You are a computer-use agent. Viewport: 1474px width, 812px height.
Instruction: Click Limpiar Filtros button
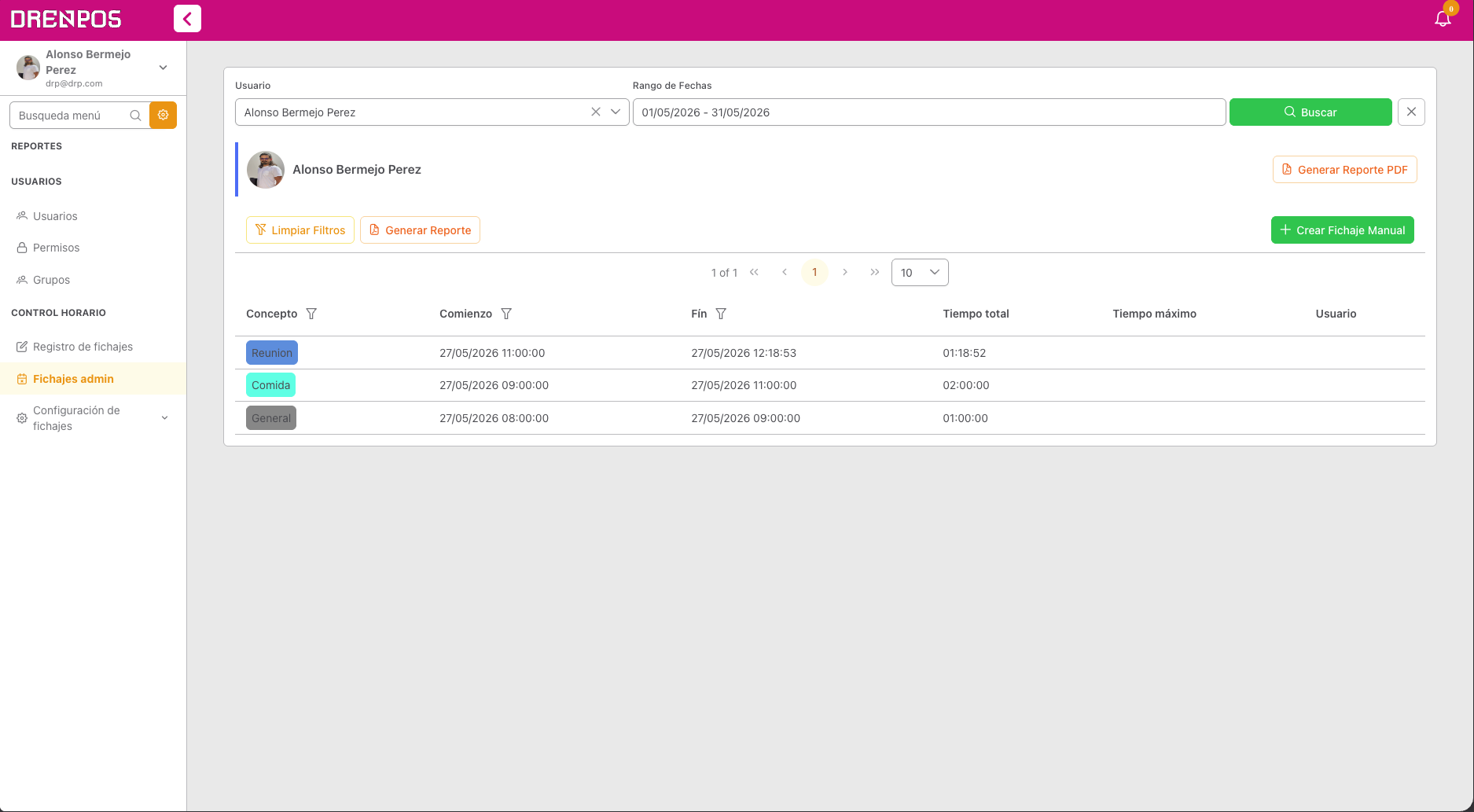tap(300, 230)
